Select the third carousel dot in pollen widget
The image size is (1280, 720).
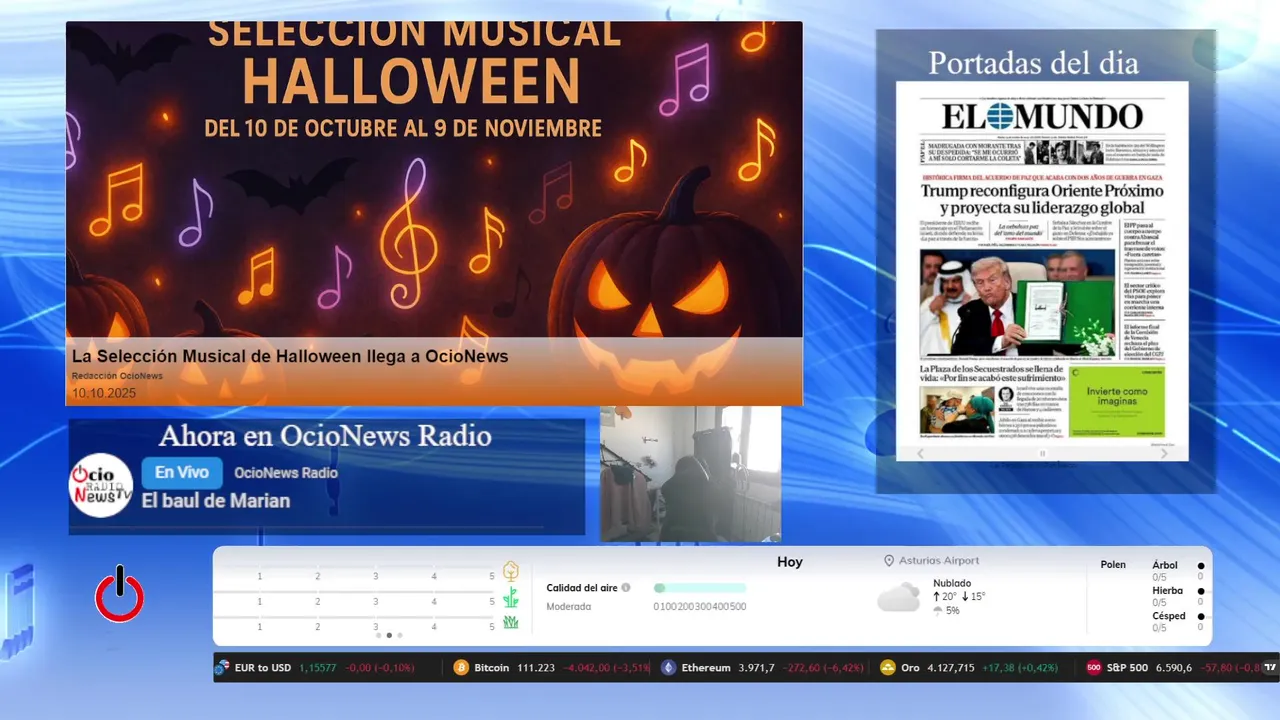(x=400, y=635)
